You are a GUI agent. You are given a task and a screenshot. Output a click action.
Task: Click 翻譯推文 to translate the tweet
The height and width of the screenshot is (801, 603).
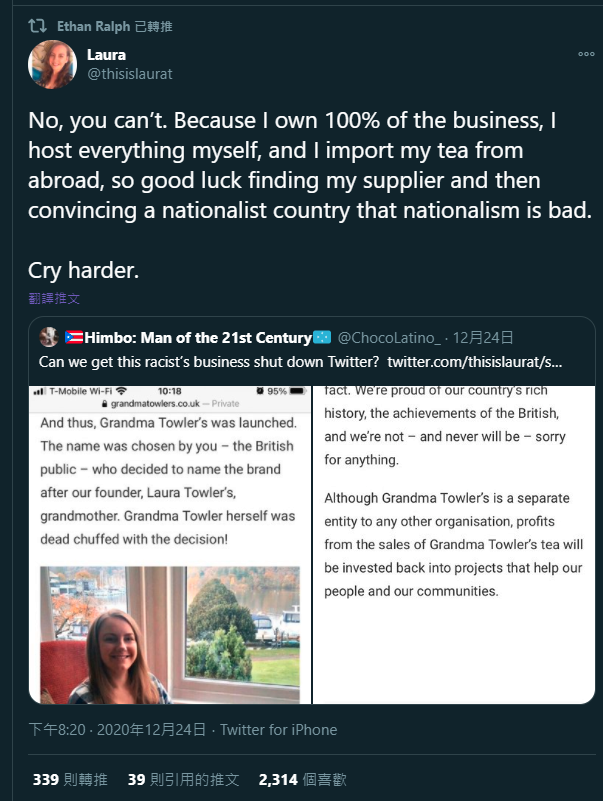pos(54,298)
